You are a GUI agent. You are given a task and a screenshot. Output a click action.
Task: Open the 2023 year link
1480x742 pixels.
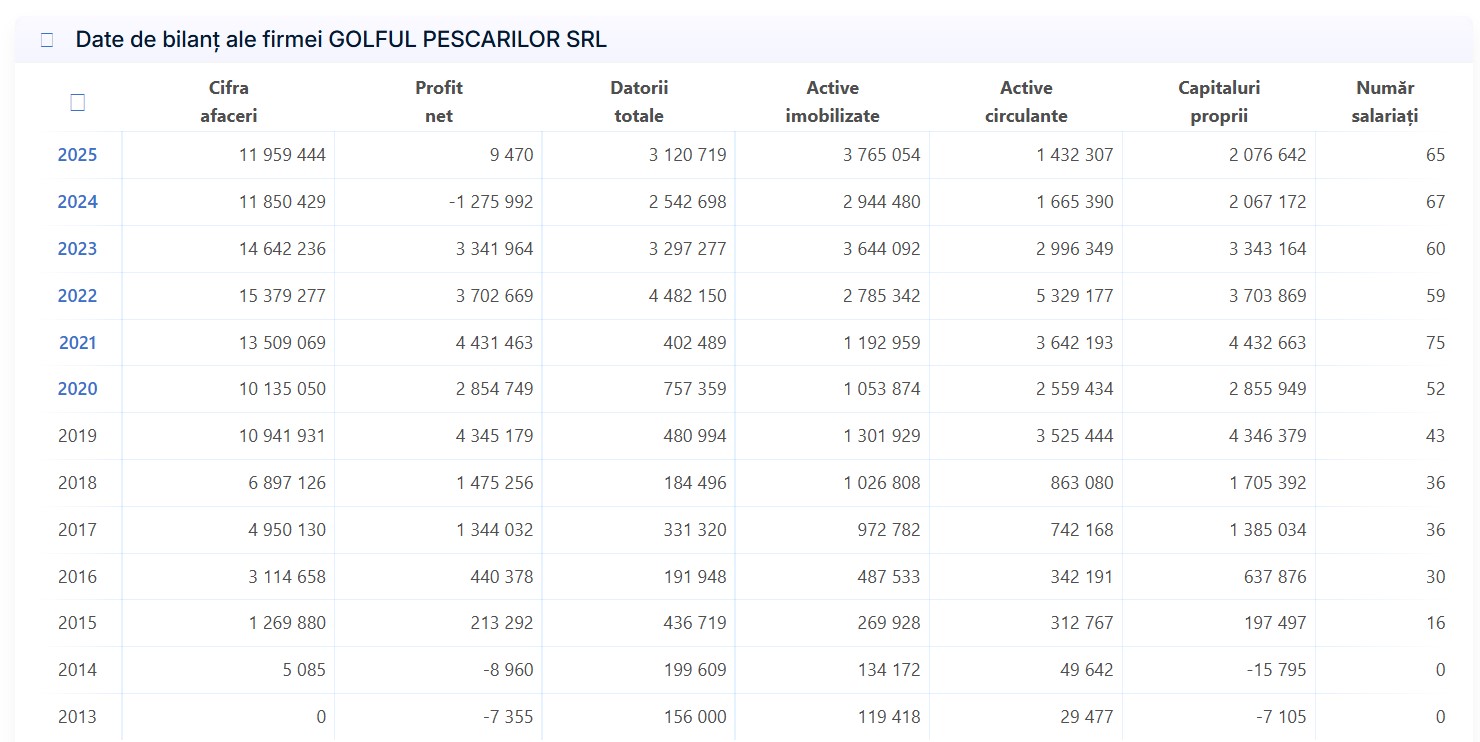point(77,249)
